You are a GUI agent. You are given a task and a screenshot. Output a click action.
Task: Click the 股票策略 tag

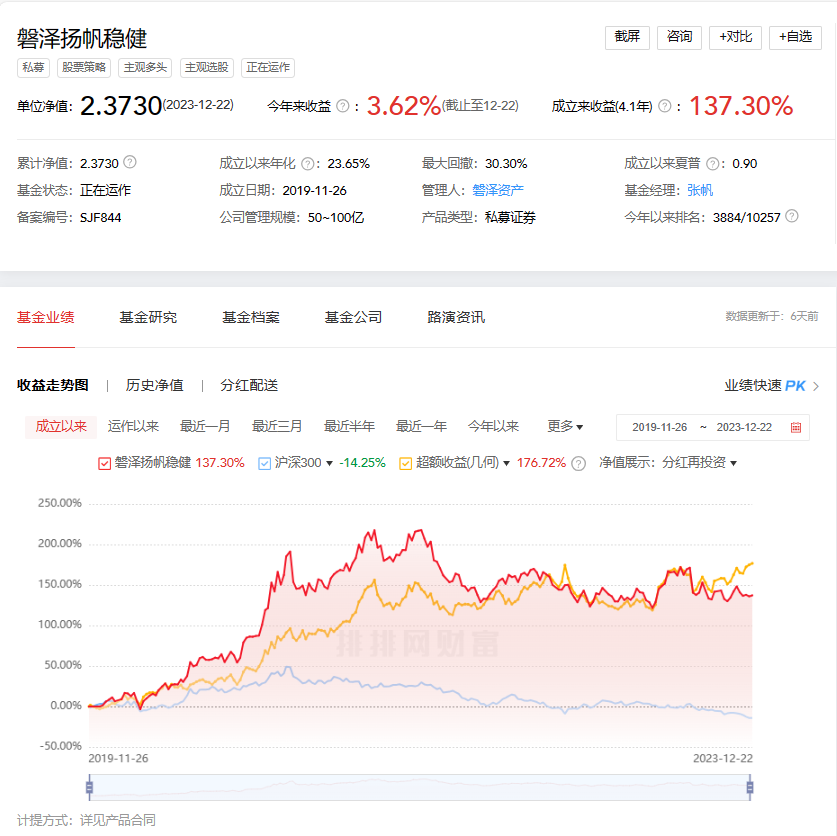[84, 68]
